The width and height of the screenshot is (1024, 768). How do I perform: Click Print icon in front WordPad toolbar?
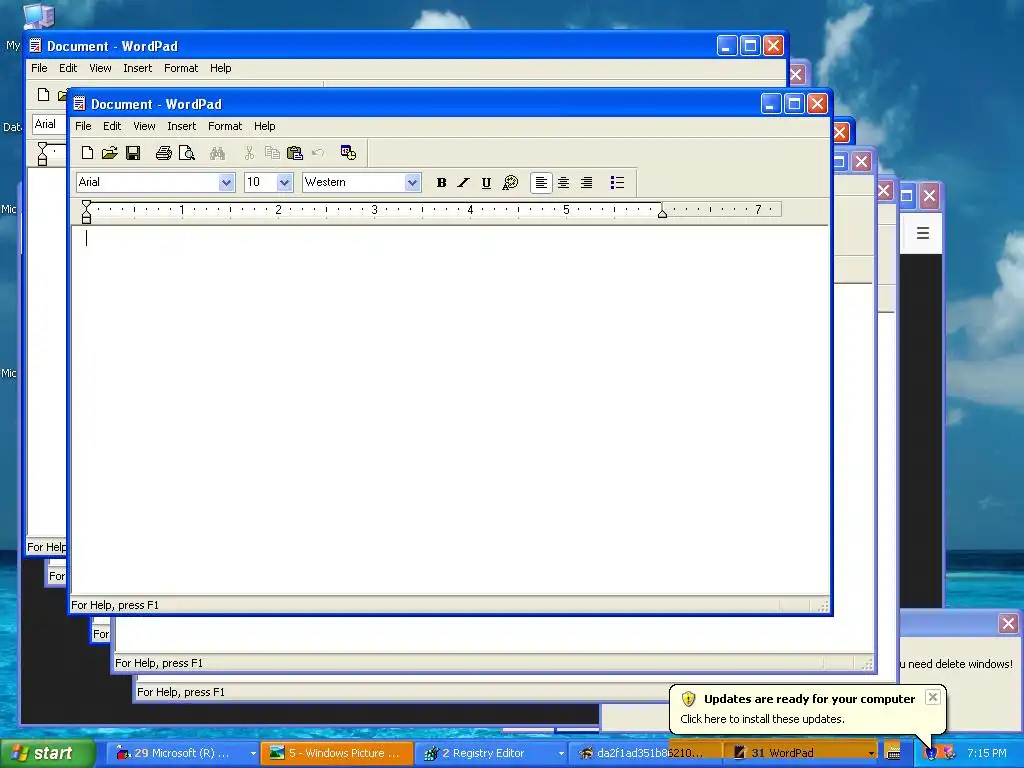[x=163, y=153]
